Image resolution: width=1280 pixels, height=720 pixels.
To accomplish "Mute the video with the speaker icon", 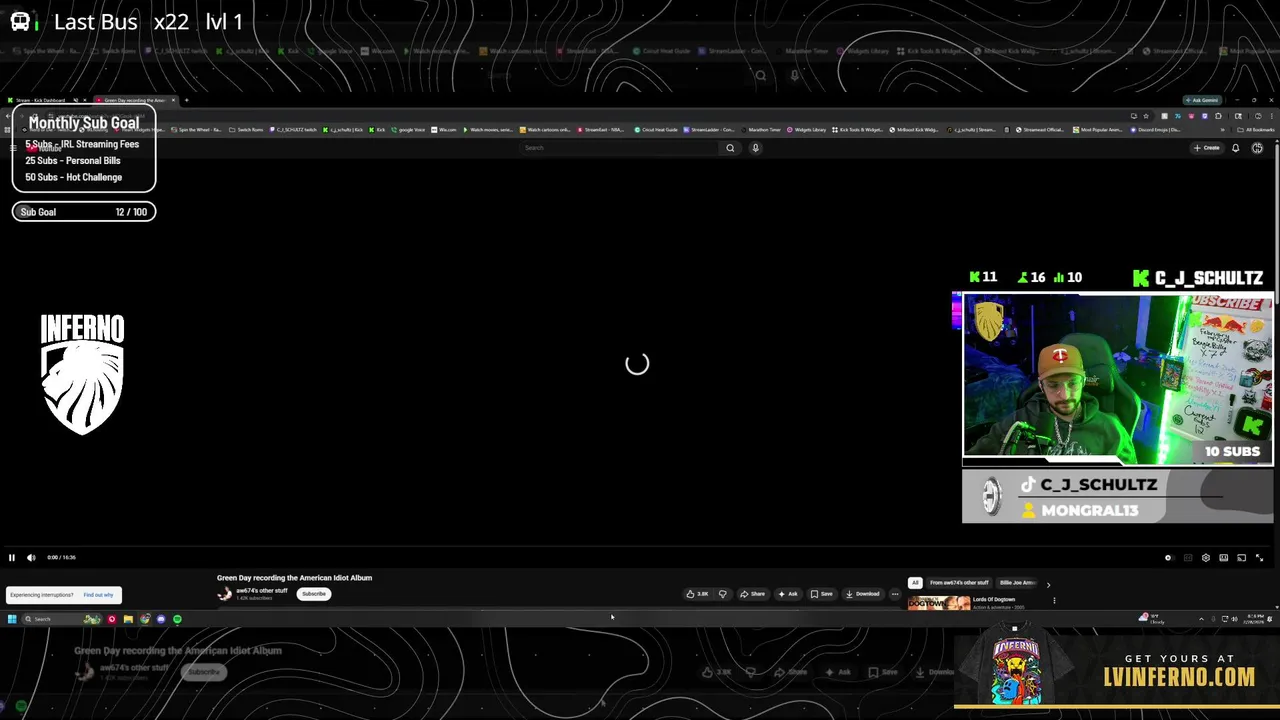I will pos(31,558).
